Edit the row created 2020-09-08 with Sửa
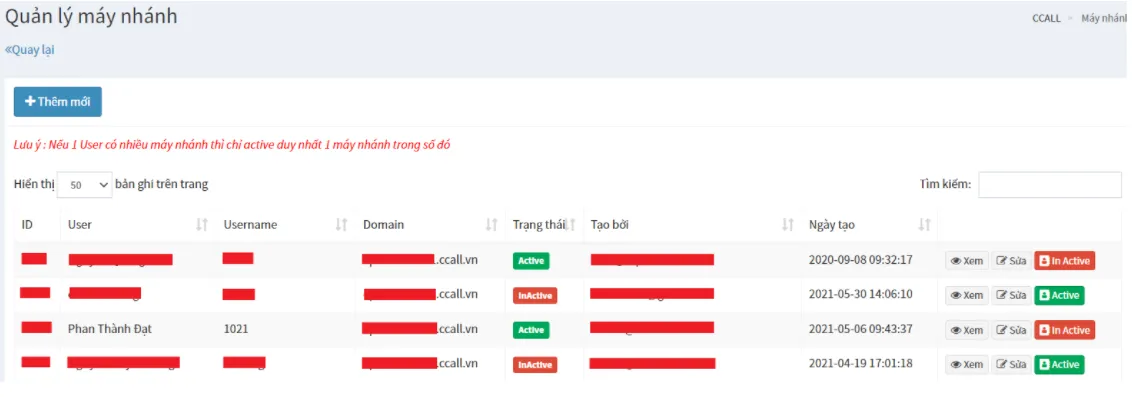The width and height of the screenshot is (1132, 397). pyautogui.click(x=1011, y=261)
